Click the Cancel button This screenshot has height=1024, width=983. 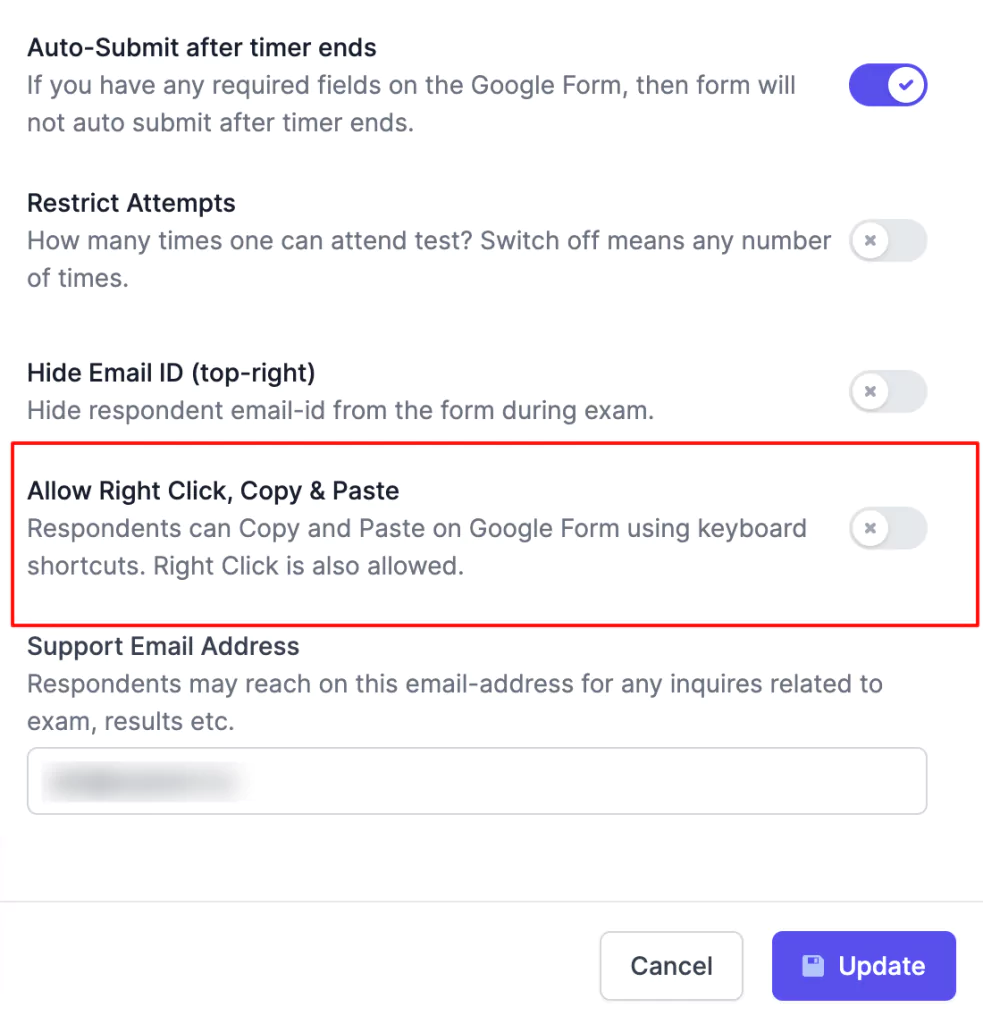[671, 966]
